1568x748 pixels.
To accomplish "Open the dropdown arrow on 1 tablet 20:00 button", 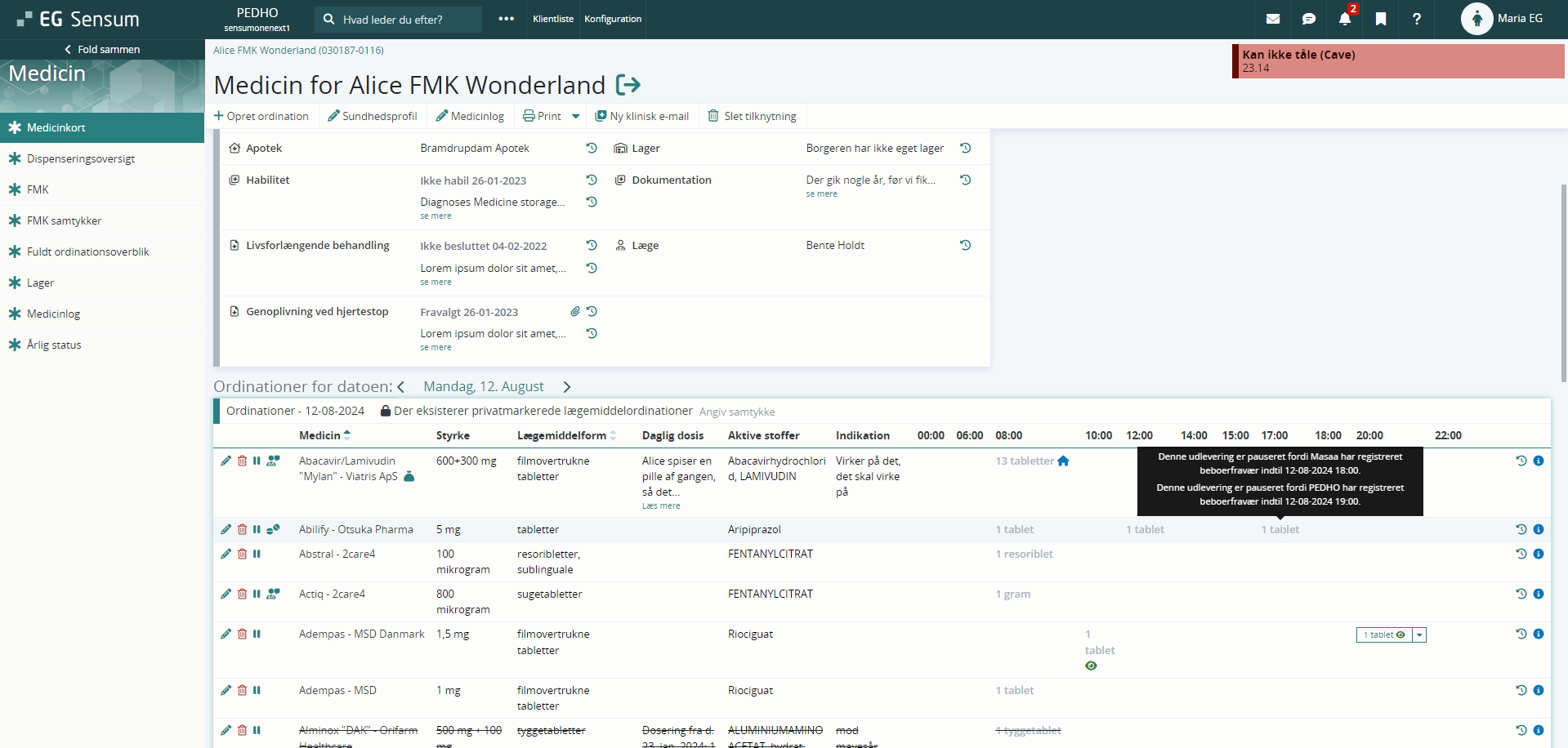I will [x=1419, y=634].
